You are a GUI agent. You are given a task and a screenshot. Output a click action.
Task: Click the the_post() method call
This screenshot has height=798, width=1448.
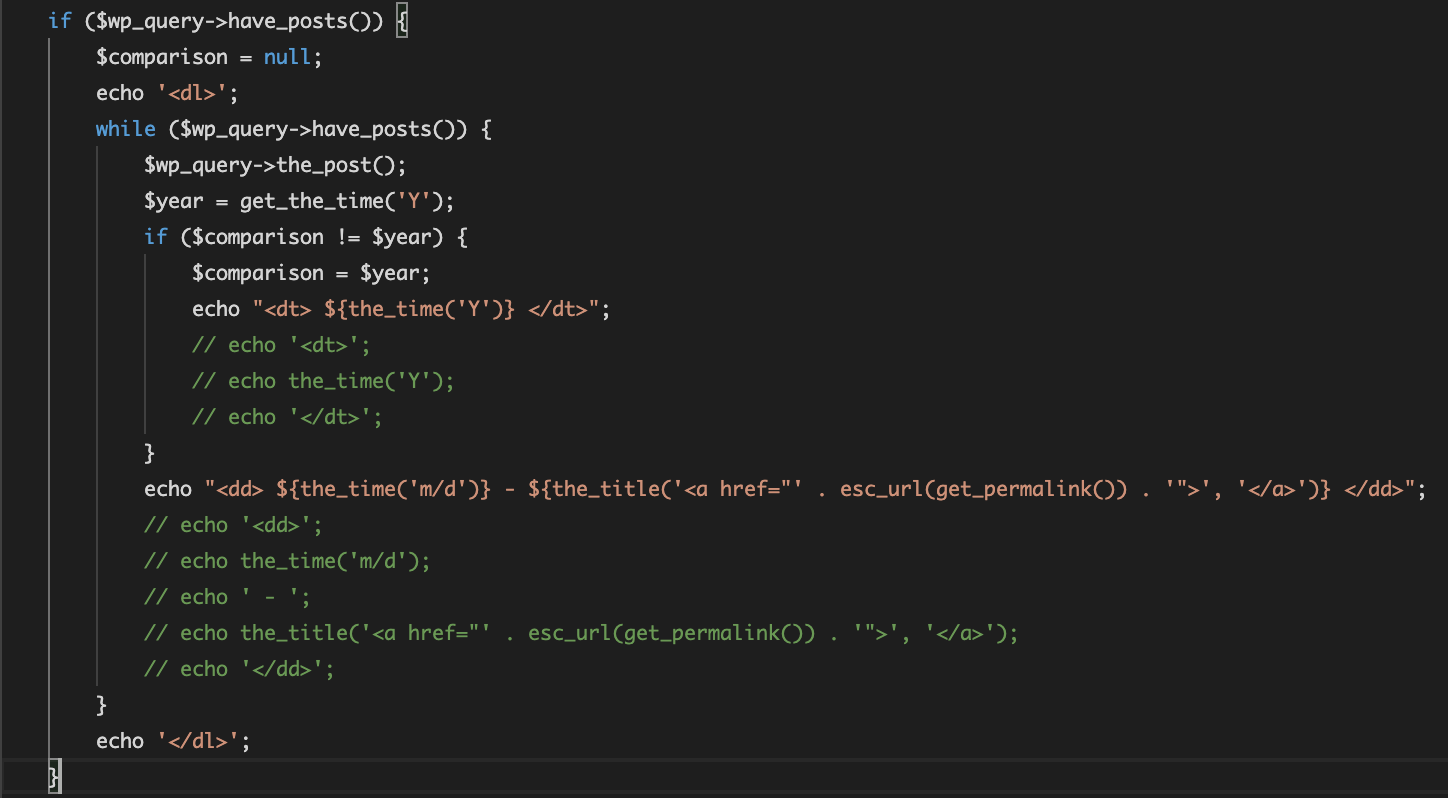(x=341, y=165)
